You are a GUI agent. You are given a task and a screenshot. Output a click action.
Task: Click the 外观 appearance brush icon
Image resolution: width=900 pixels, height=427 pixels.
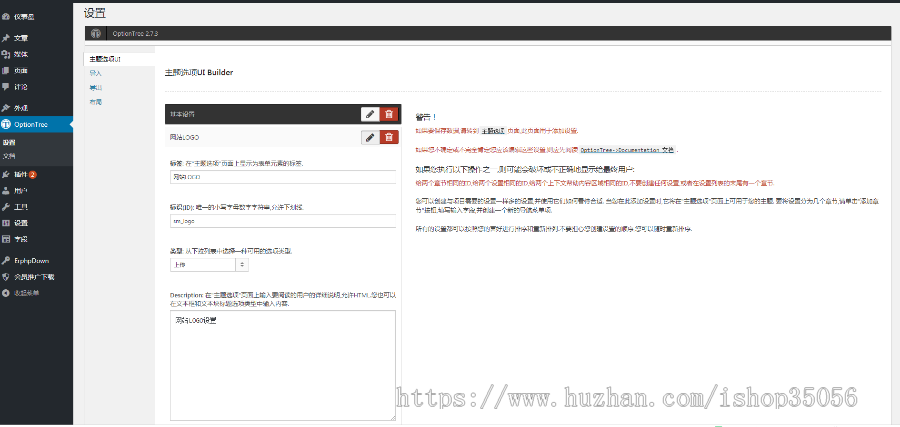click(x=6, y=108)
